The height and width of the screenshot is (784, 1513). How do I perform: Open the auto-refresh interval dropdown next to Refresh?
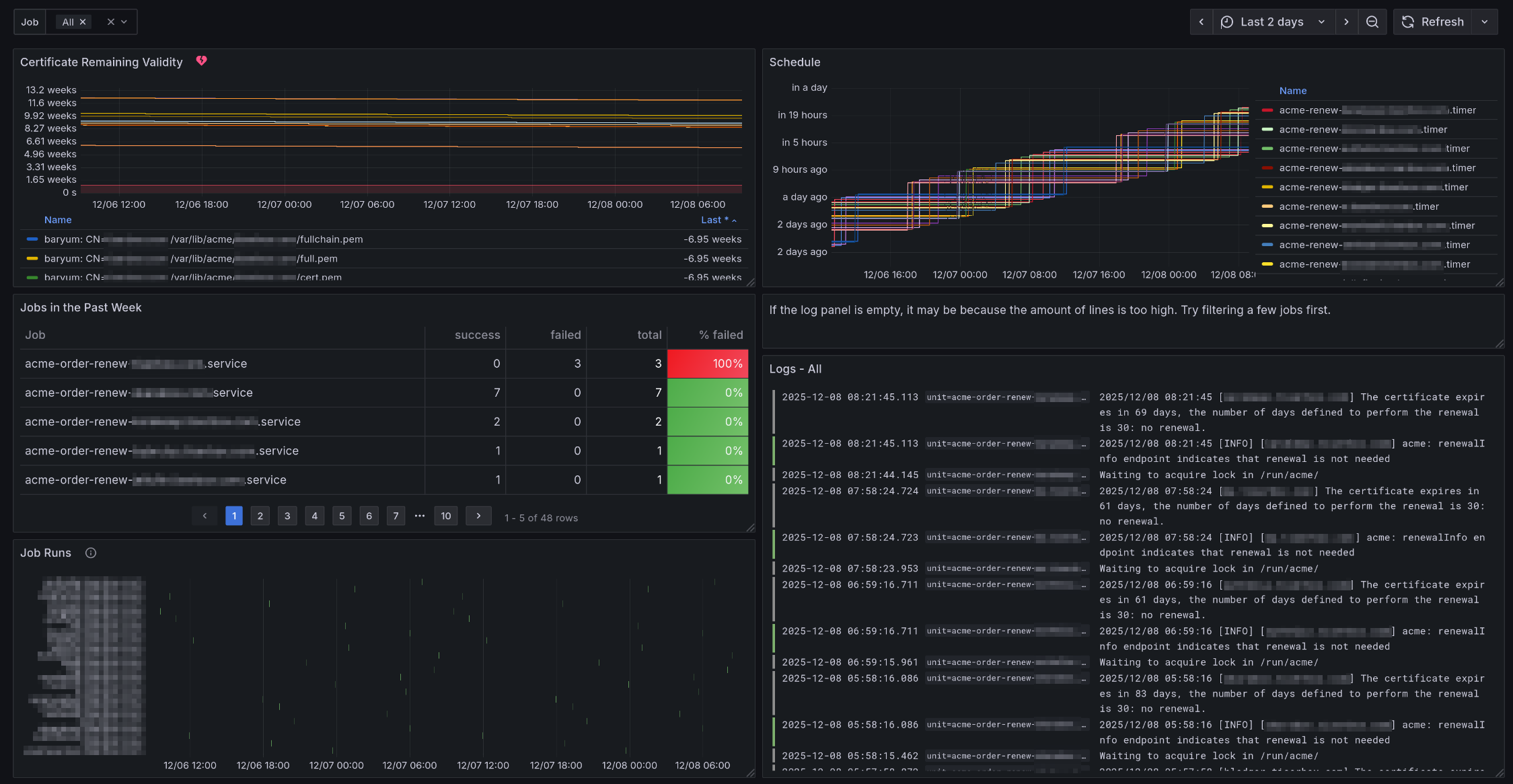pos(1485,22)
